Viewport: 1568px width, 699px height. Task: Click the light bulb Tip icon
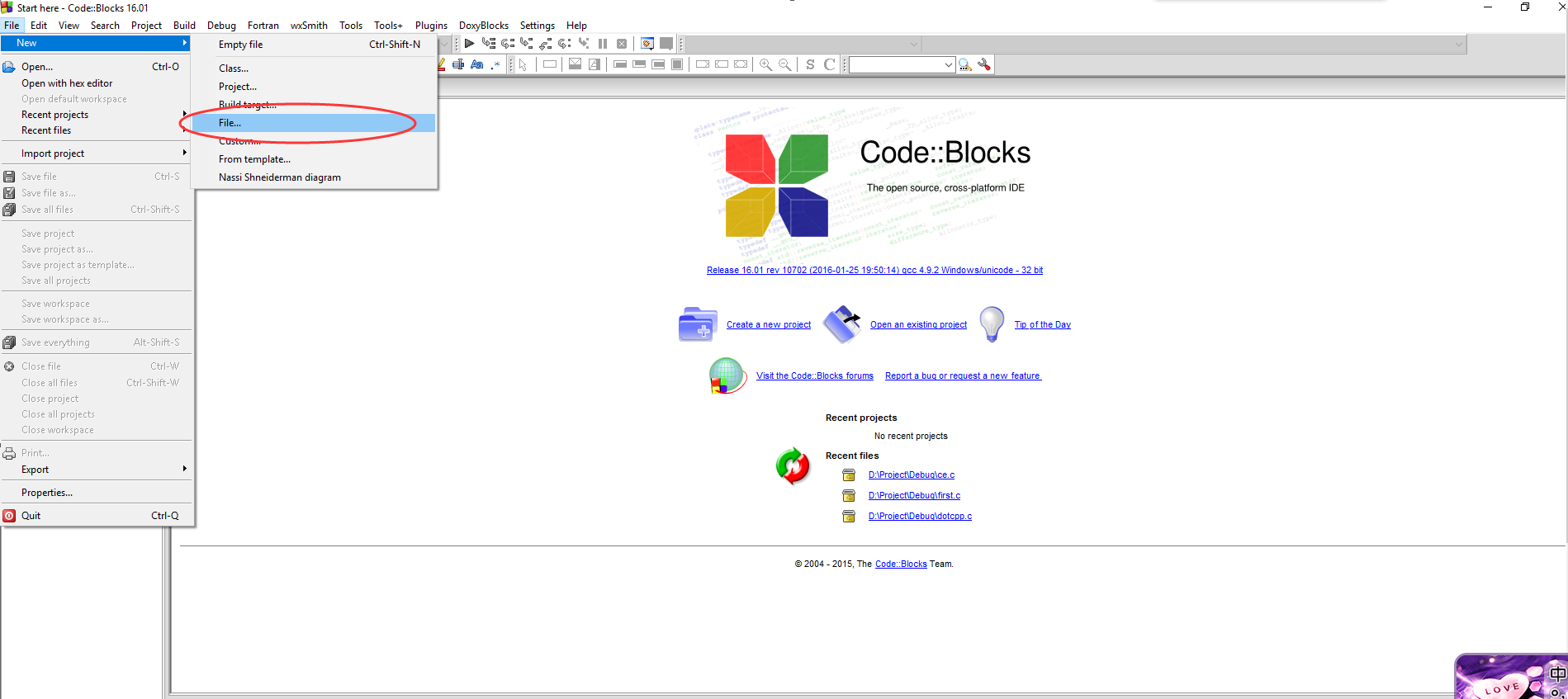pyautogui.click(x=991, y=324)
